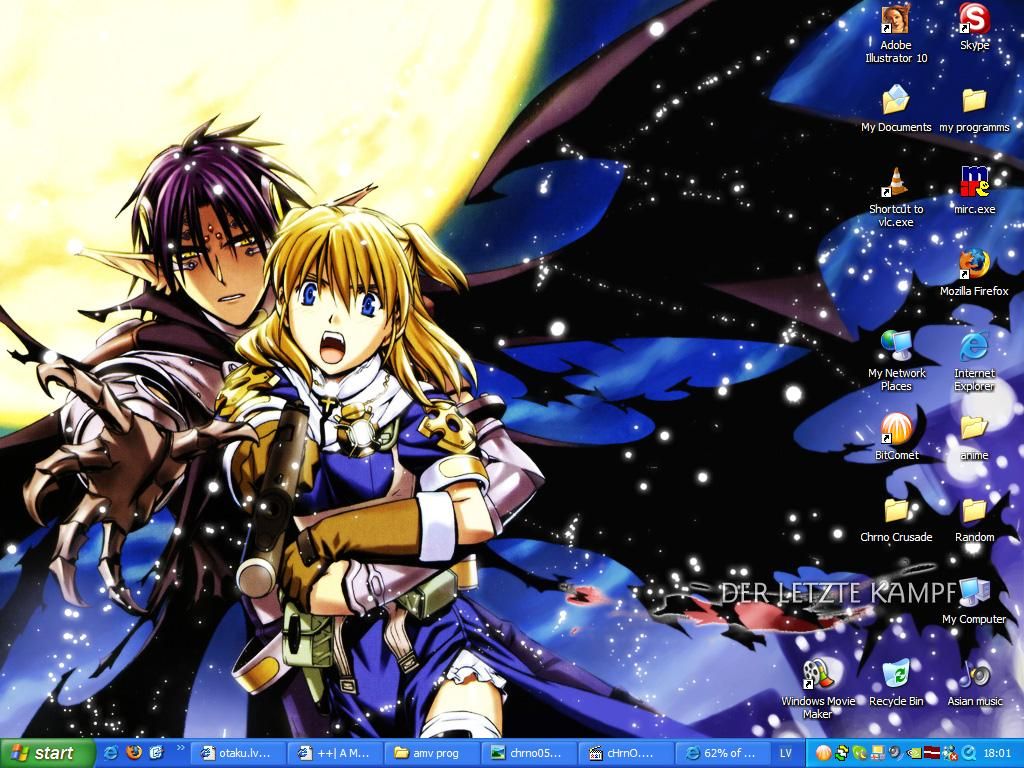Launch Skype from the desktop
This screenshot has width=1024, height=768.
974,27
